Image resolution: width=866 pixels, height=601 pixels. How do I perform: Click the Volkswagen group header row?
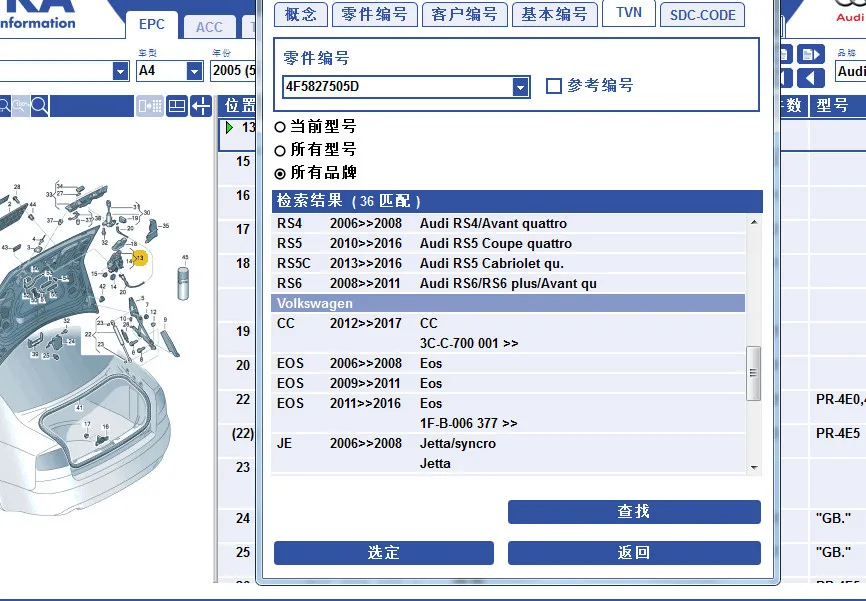click(508, 303)
